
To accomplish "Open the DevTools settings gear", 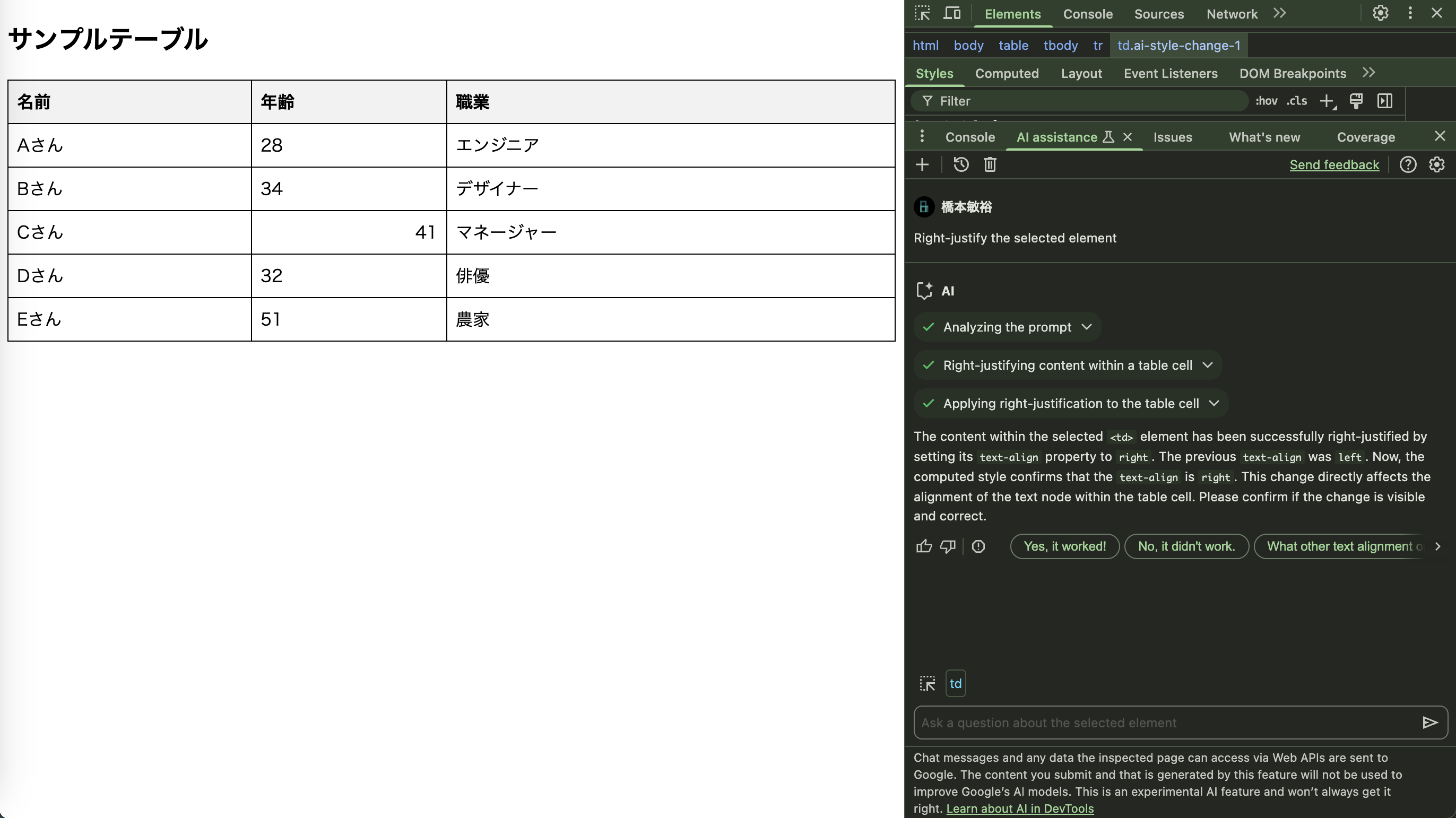I will point(1380,13).
